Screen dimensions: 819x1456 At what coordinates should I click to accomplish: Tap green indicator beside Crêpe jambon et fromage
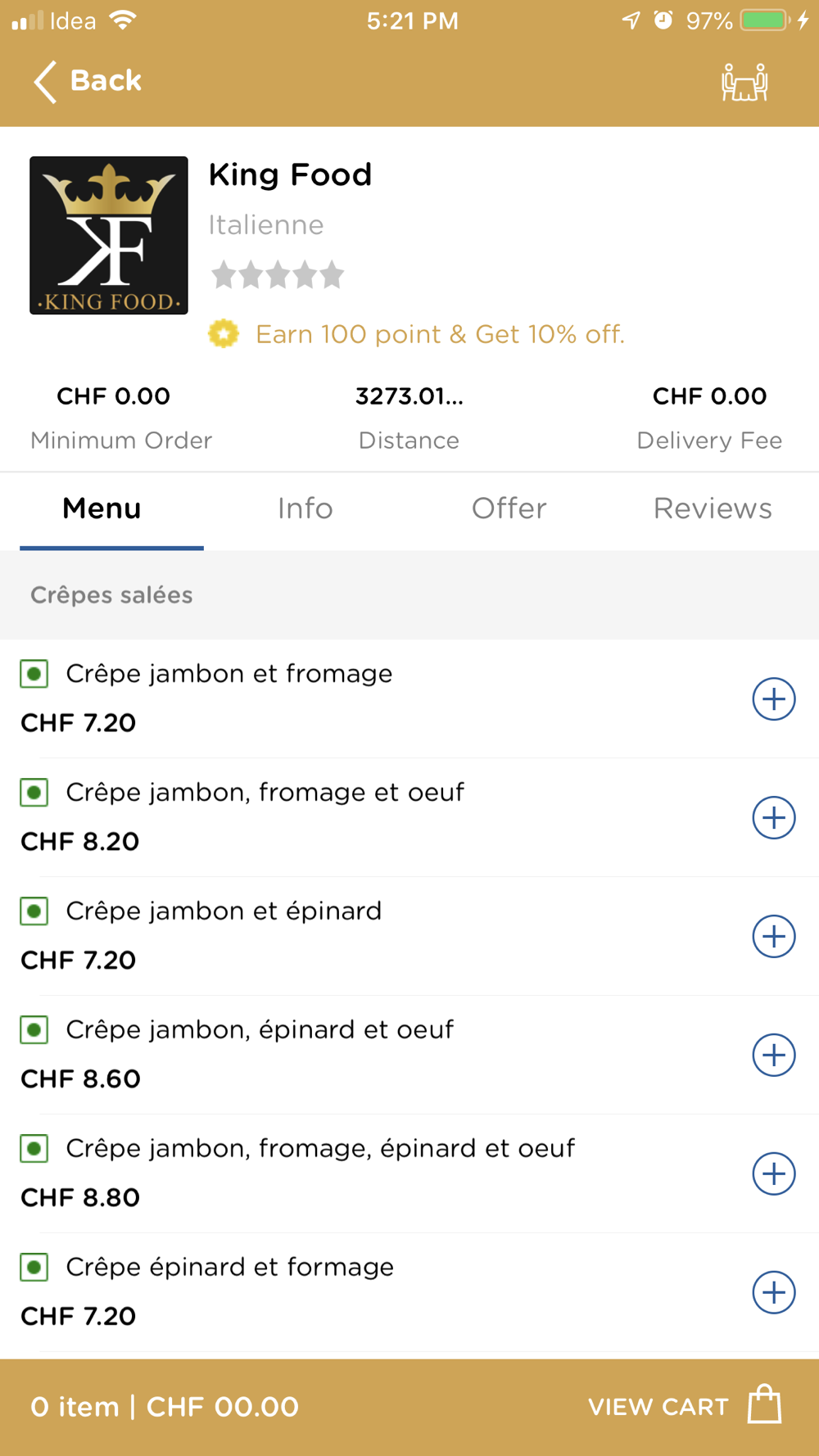pyautogui.click(x=34, y=674)
